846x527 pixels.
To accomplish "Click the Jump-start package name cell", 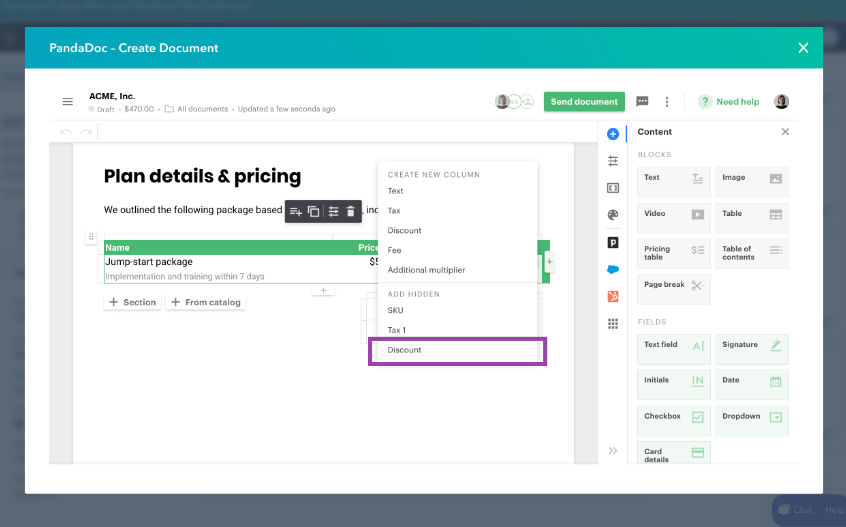I will click(149, 262).
